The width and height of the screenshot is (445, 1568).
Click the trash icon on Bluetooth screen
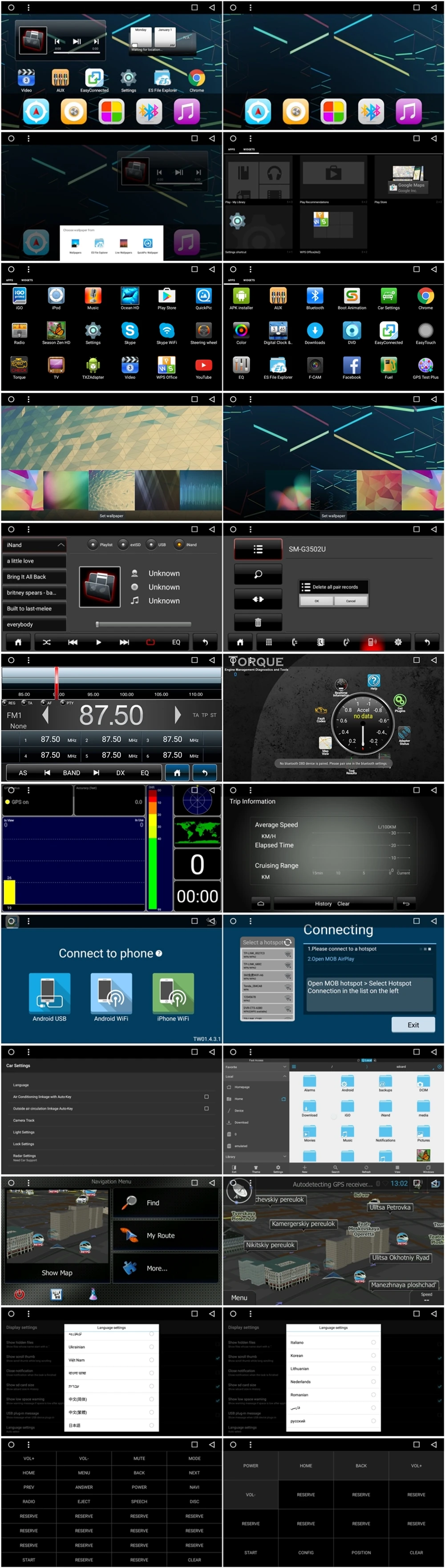point(258,622)
